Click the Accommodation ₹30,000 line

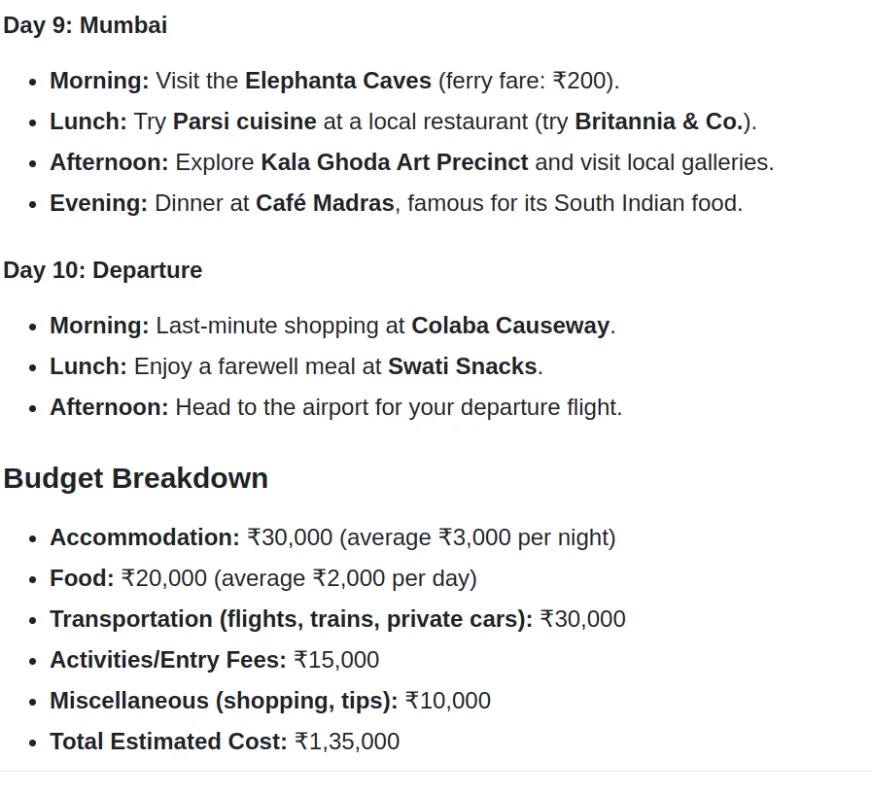pyautogui.click(x=333, y=538)
